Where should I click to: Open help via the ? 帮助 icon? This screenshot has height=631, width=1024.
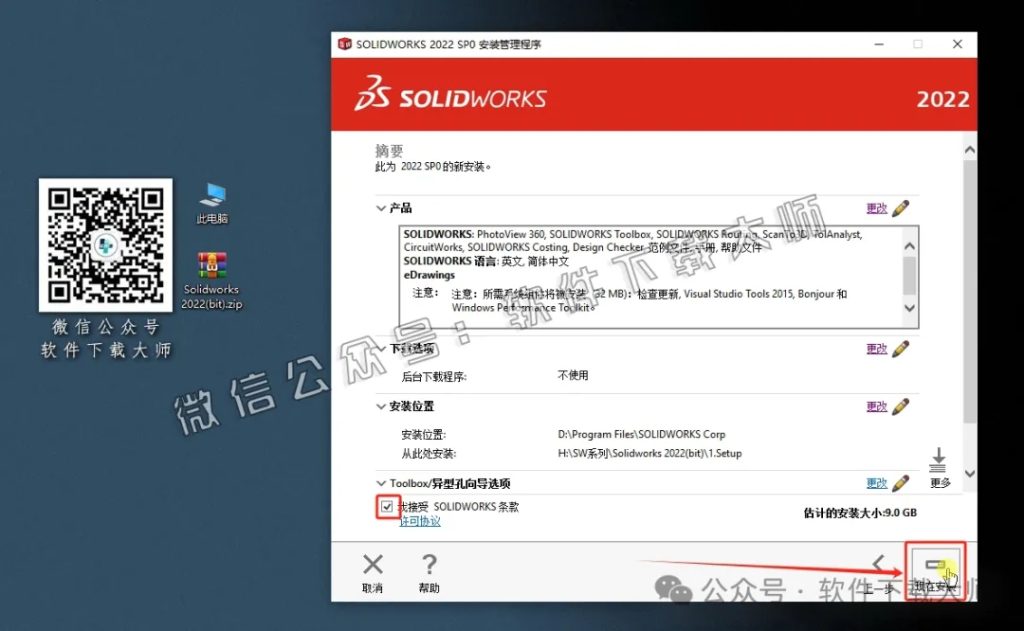[x=428, y=563]
